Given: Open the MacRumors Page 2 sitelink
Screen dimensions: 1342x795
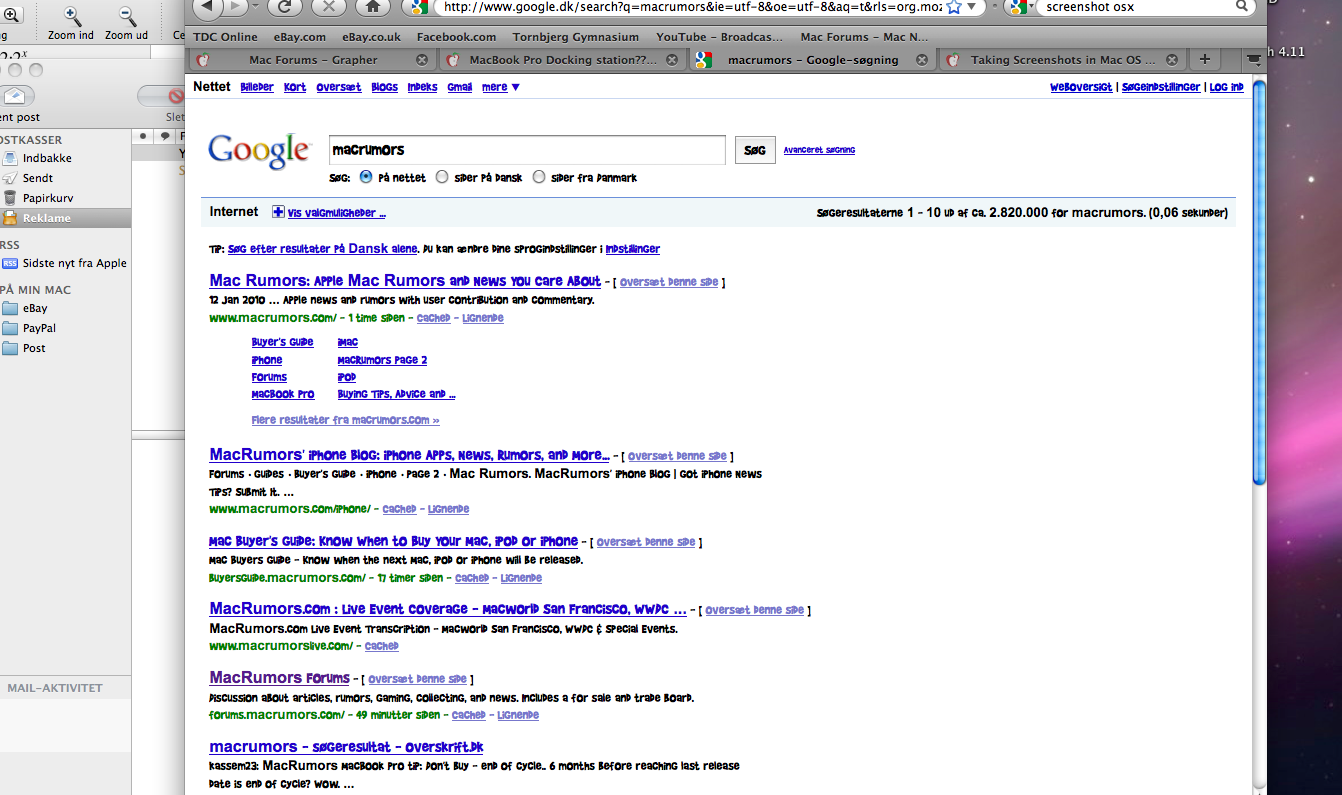Looking at the screenshot, I should pos(382,360).
